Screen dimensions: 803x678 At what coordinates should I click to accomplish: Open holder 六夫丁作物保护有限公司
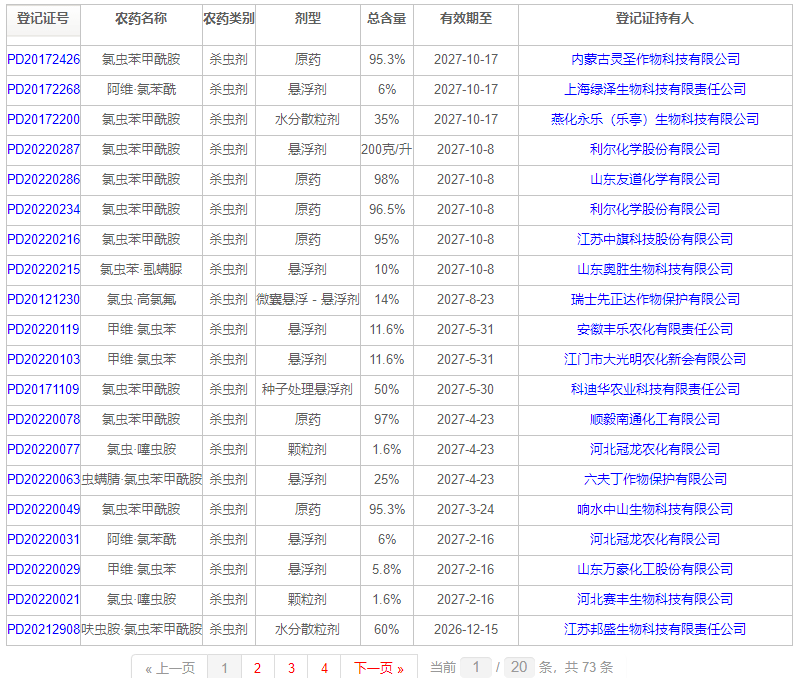click(x=655, y=479)
